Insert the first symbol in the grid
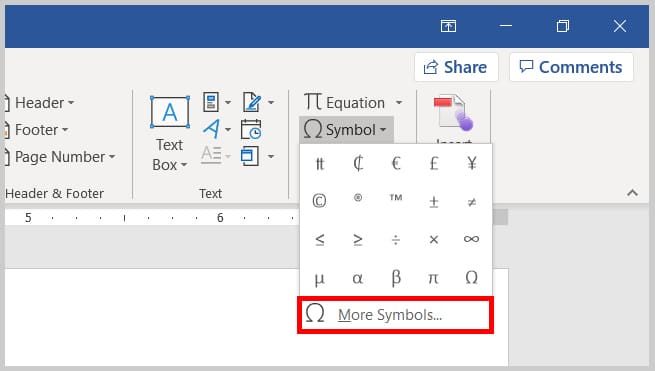The image size is (655, 371). (x=319, y=163)
